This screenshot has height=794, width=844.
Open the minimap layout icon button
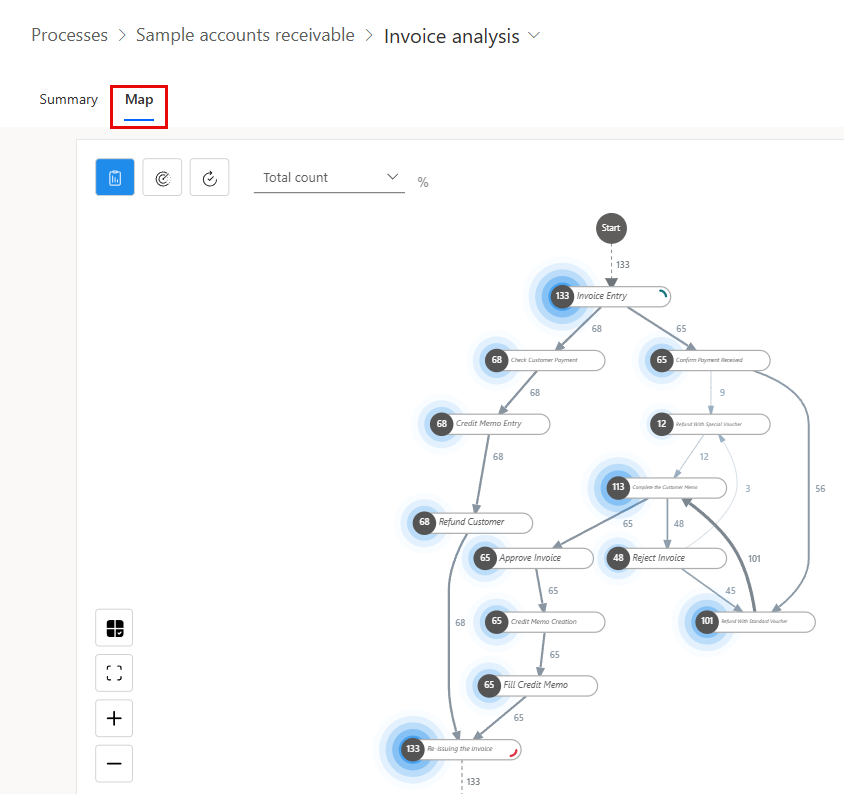[x=114, y=628]
